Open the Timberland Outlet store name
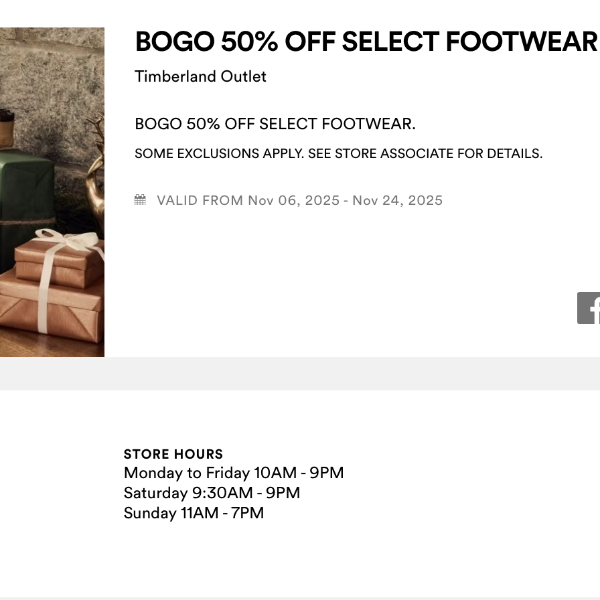Screen dimensions: 600x600 click(x=200, y=76)
